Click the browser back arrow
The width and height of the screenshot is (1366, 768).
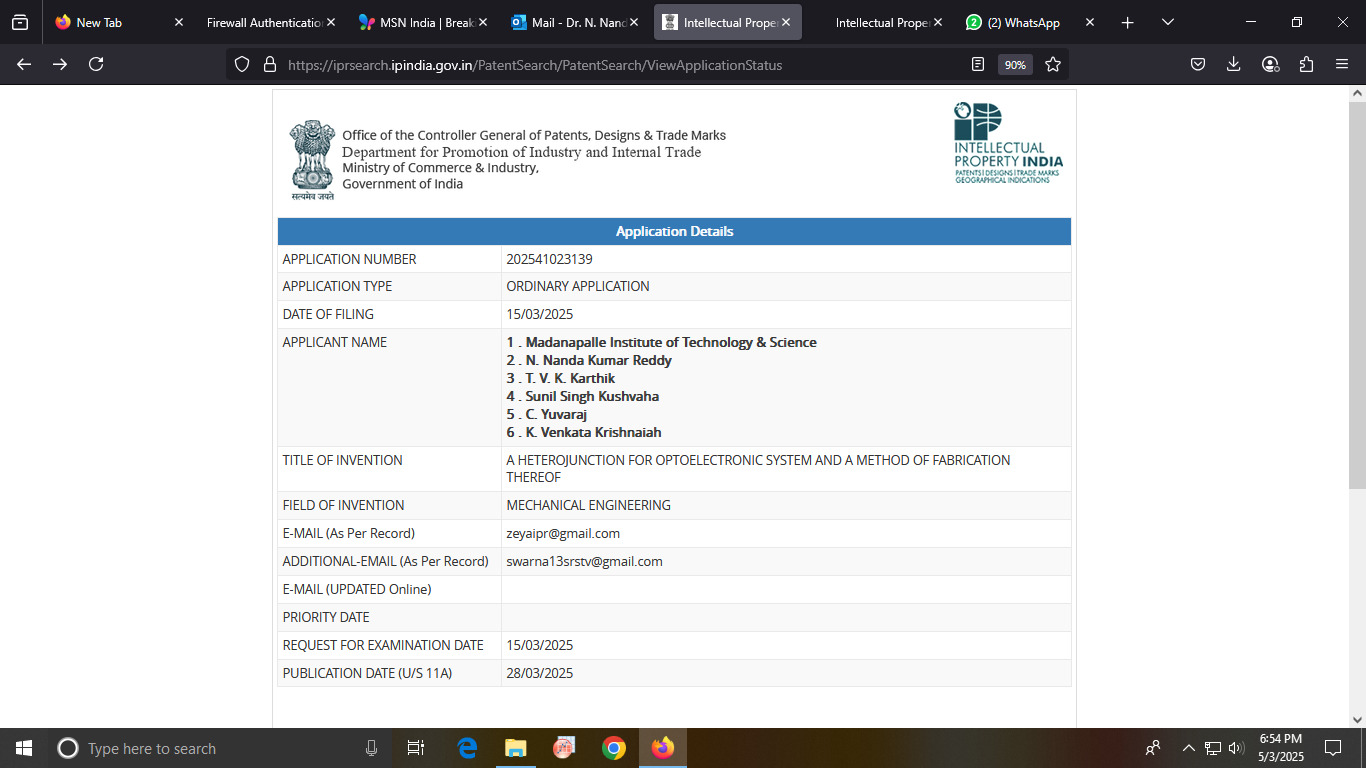(24, 64)
